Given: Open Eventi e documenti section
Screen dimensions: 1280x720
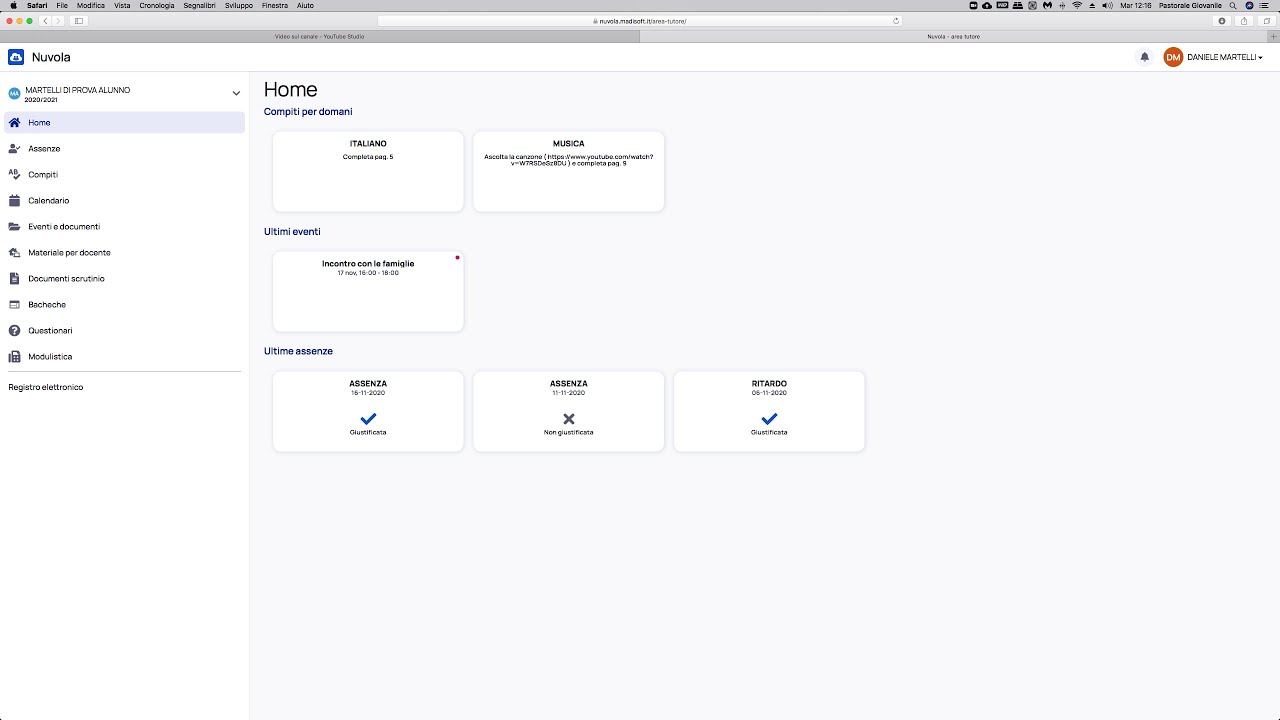Looking at the screenshot, I should [124, 226].
